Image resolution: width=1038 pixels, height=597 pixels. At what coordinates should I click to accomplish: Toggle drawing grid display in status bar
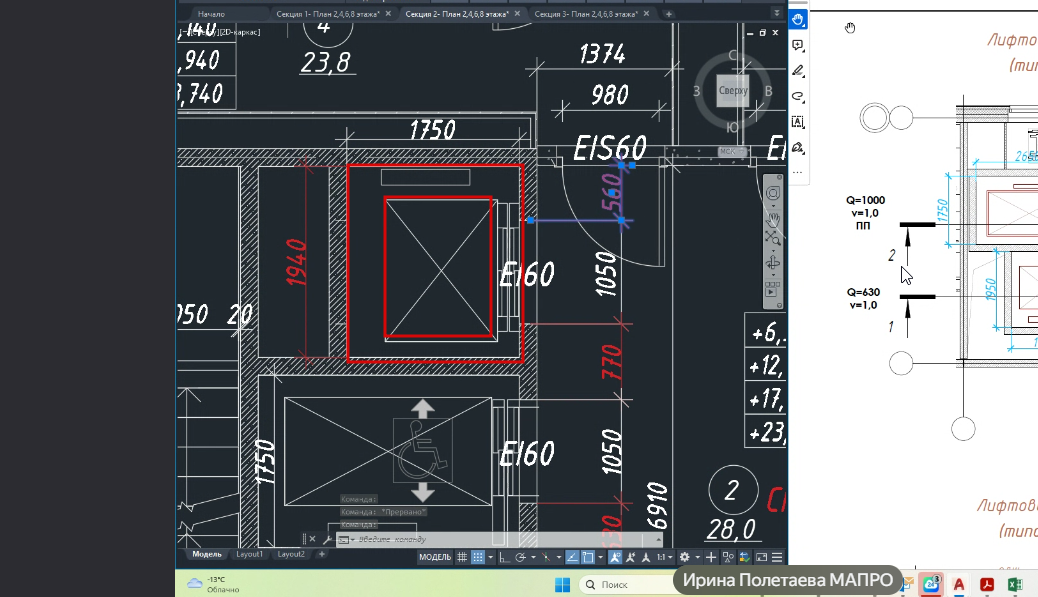tap(462, 557)
